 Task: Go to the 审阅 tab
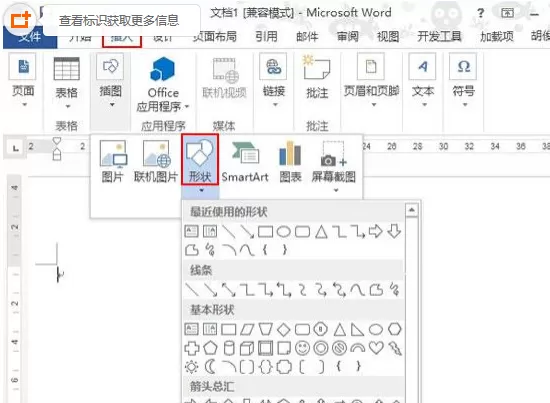tap(348, 36)
